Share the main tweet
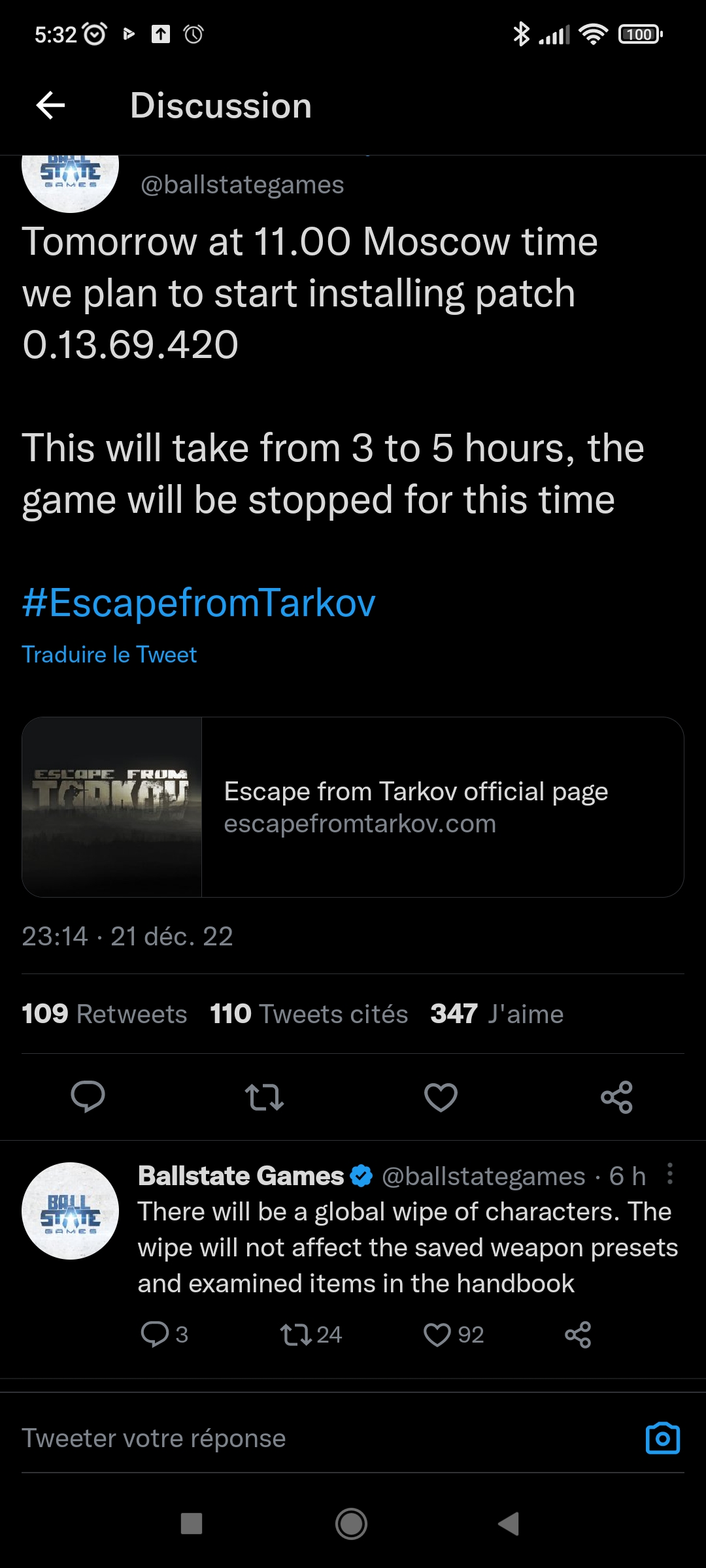Screen dimensions: 706x1568 (616, 1096)
